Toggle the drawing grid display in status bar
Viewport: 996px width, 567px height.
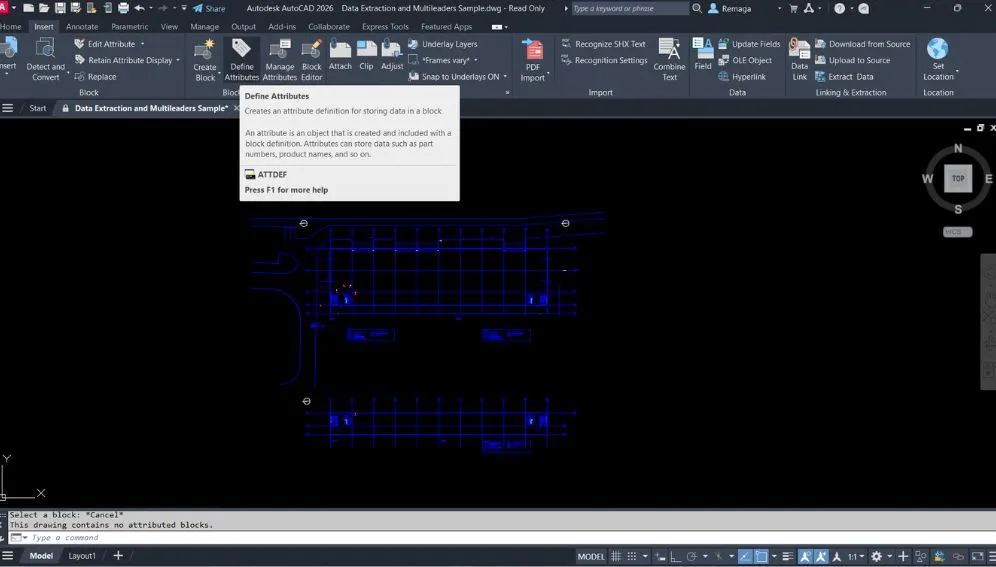(617, 556)
